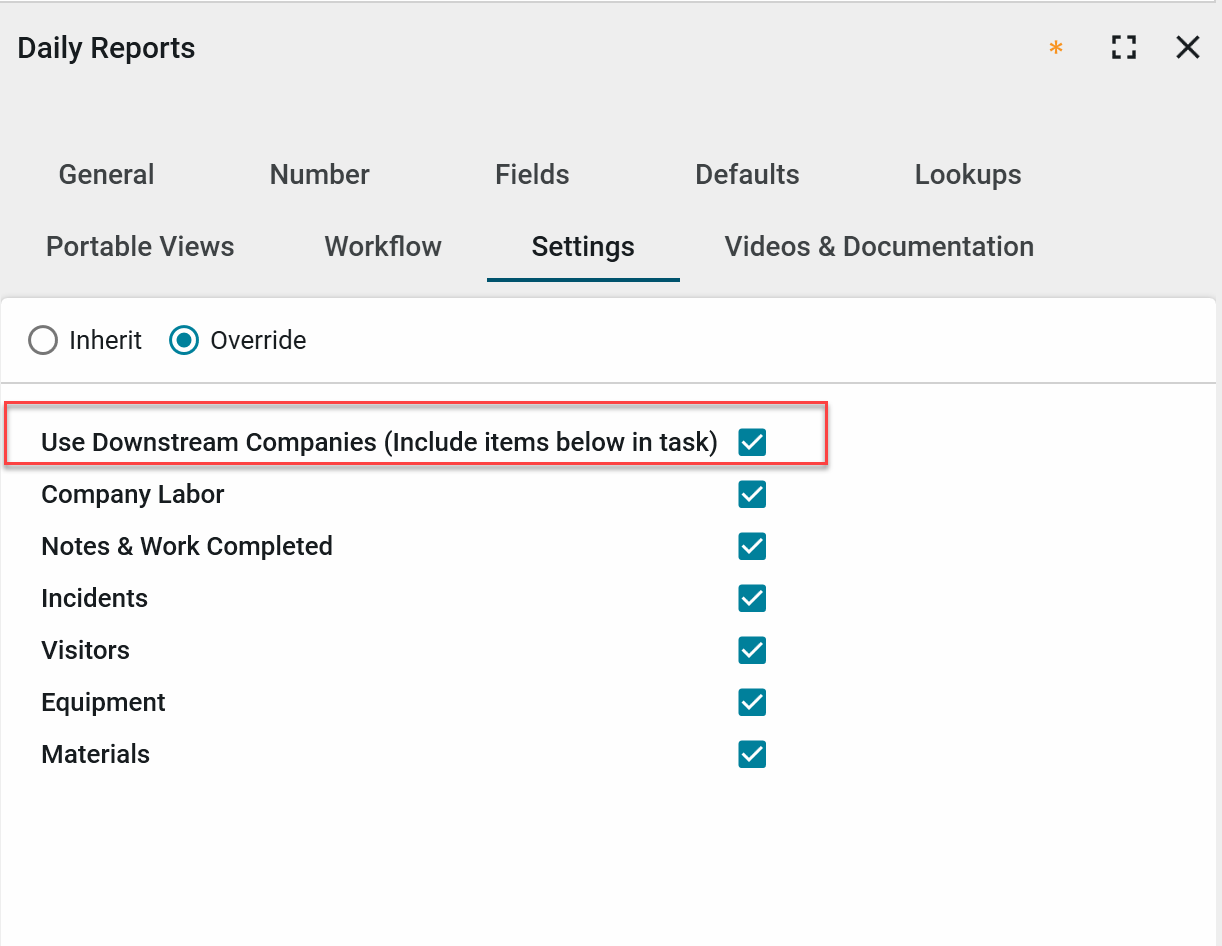
Task: Switch to the Workflow tab
Action: point(383,246)
